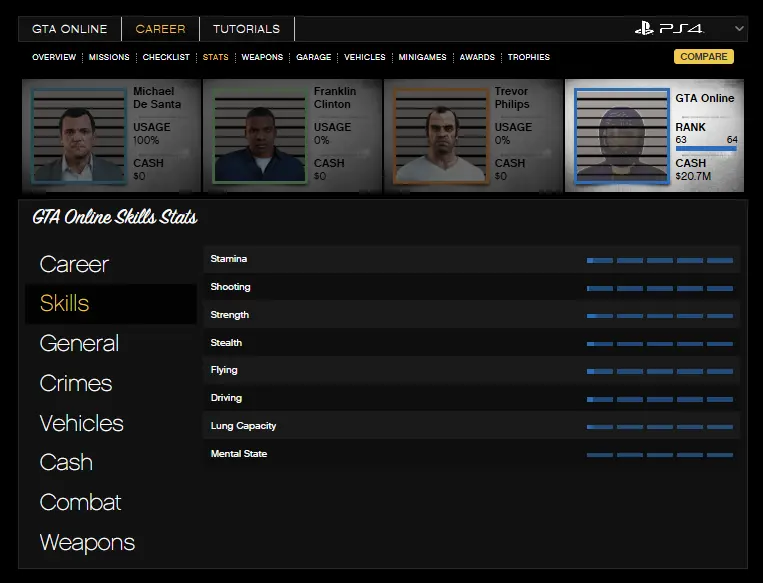Open the WEAPONS submenu in top navigation

pos(262,57)
